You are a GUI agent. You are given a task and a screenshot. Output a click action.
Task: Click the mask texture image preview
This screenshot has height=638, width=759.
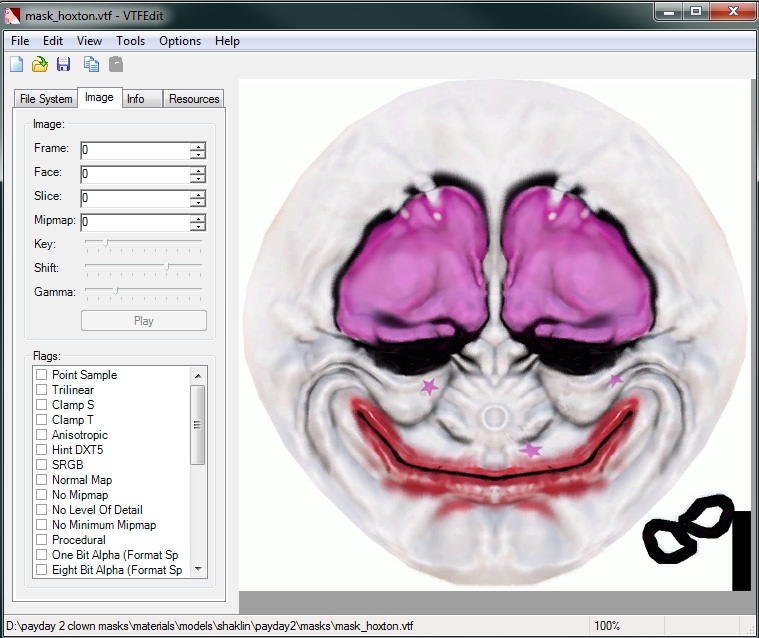(x=495, y=335)
